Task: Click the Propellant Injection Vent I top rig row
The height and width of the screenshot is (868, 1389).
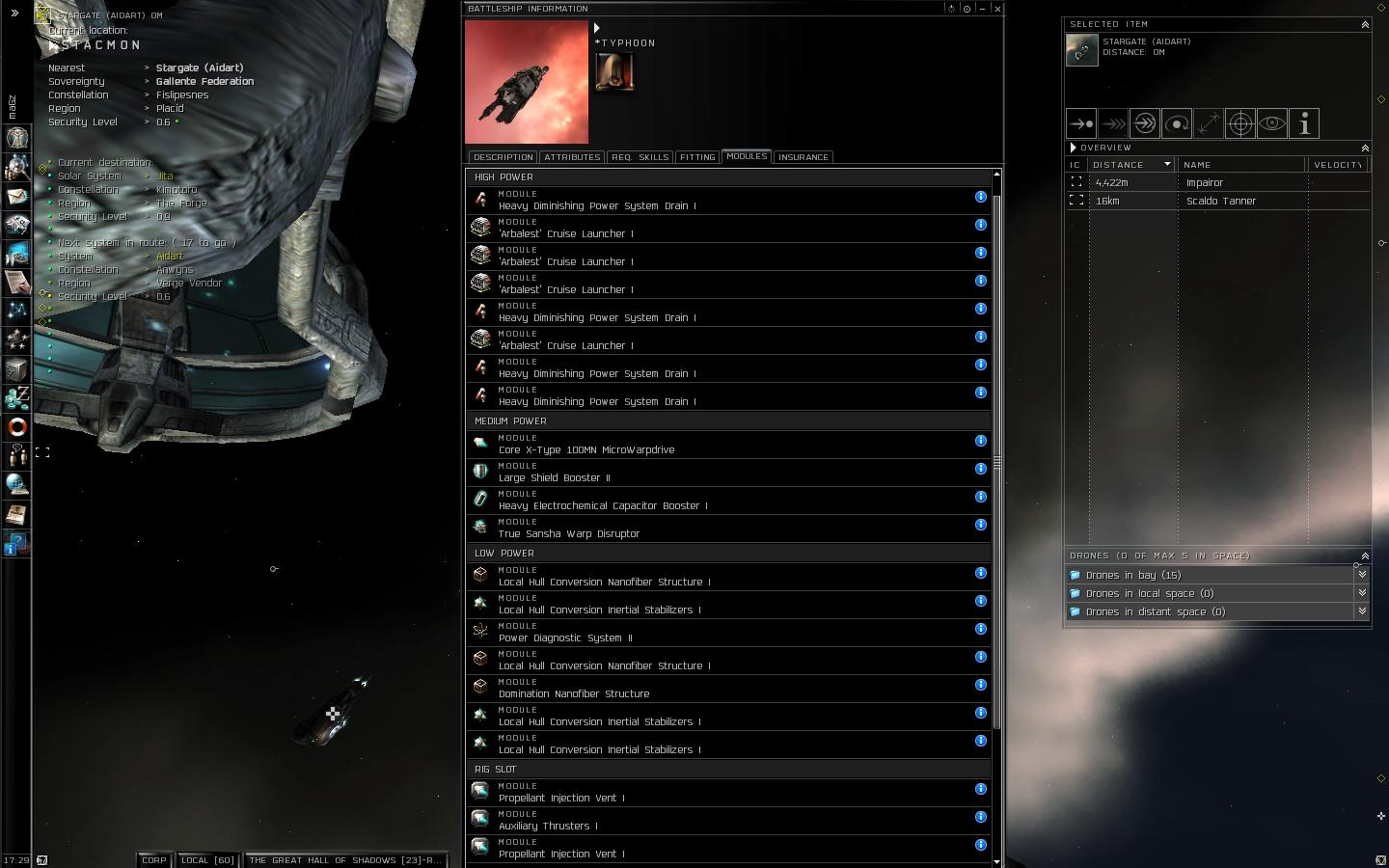Action: (728, 793)
